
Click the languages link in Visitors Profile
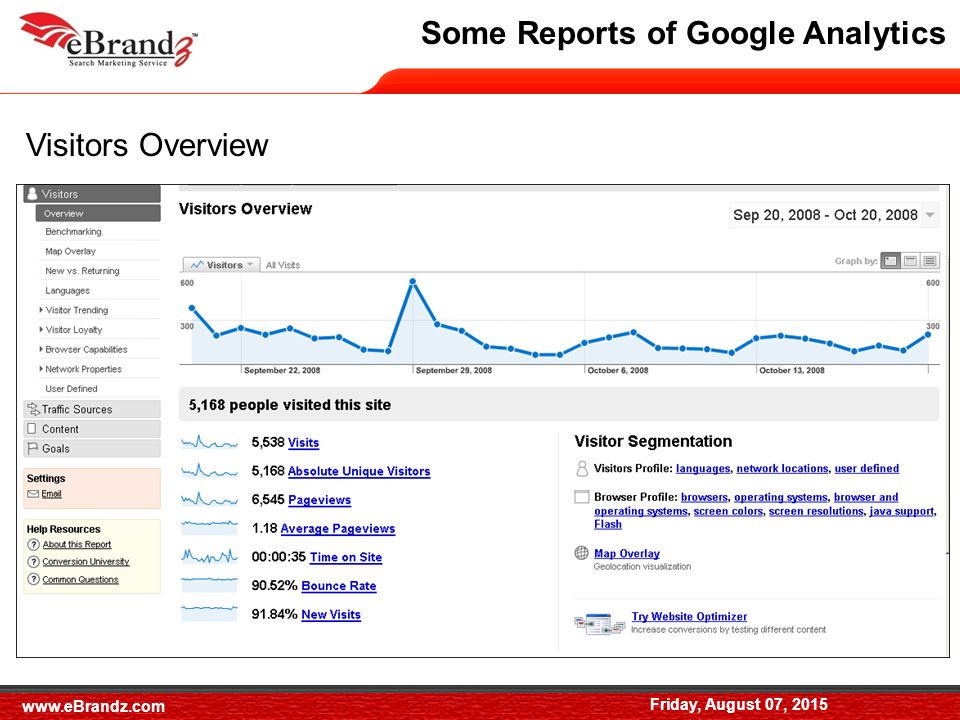tap(703, 468)
